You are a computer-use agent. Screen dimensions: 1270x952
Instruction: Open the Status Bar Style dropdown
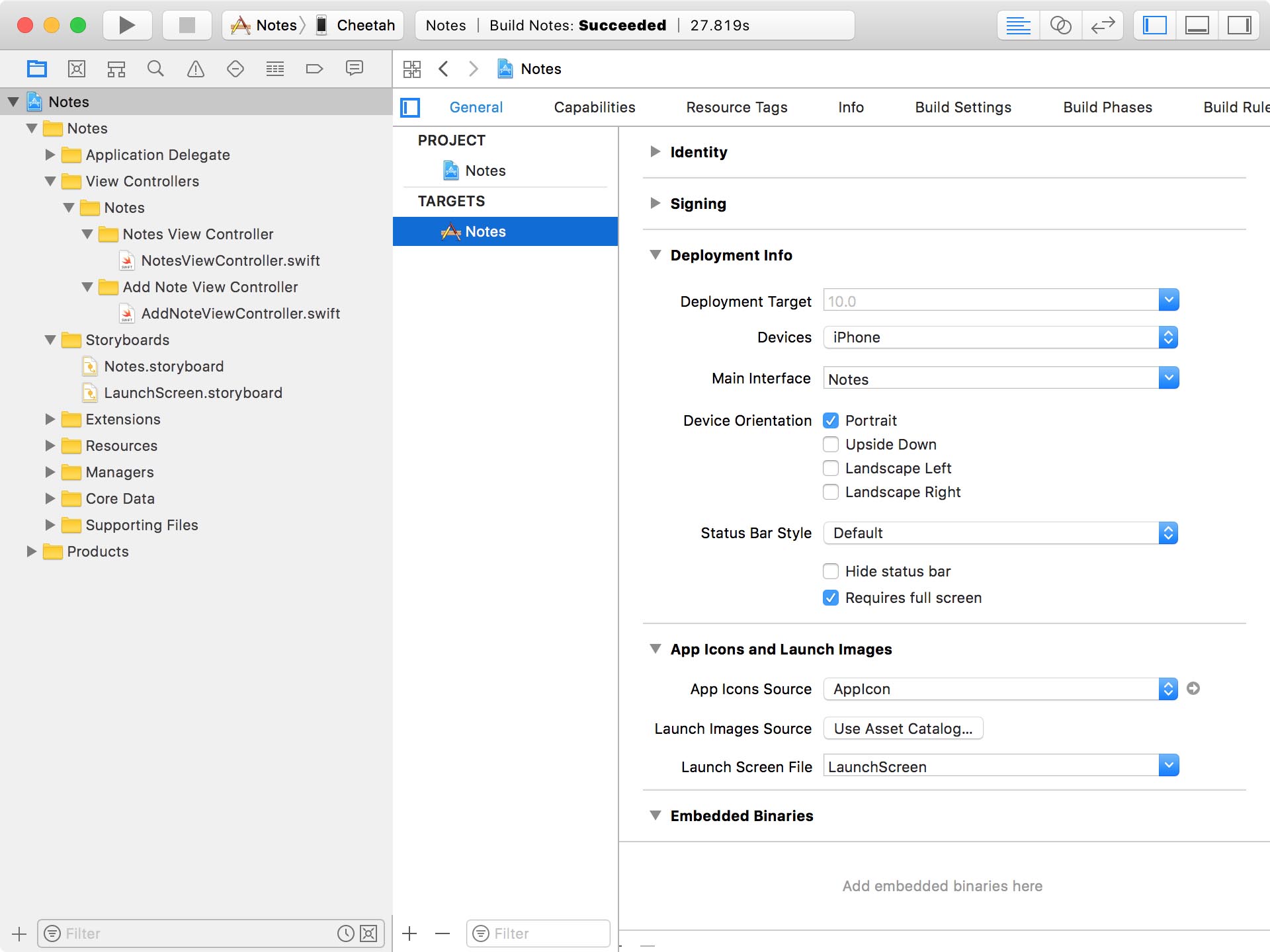999,533
